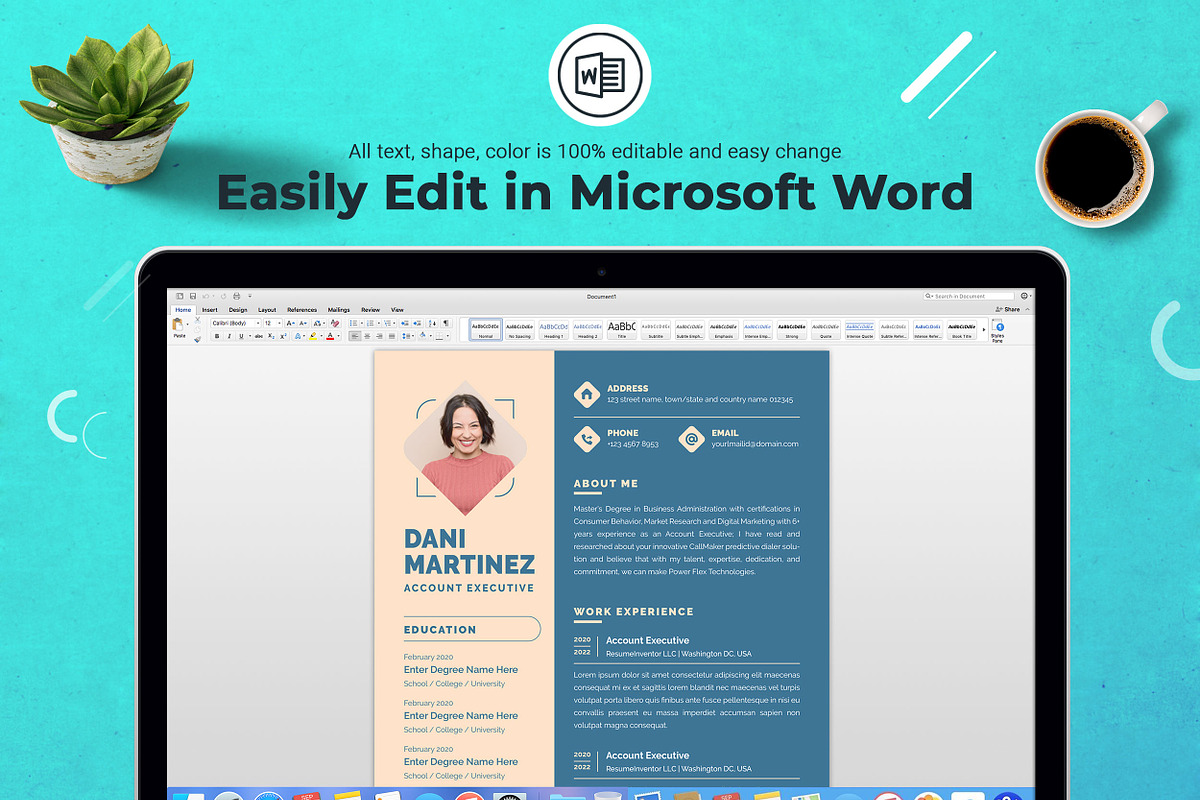Toggle Underline formatting
Viewport: 1200px width, 800px height.
241,336
